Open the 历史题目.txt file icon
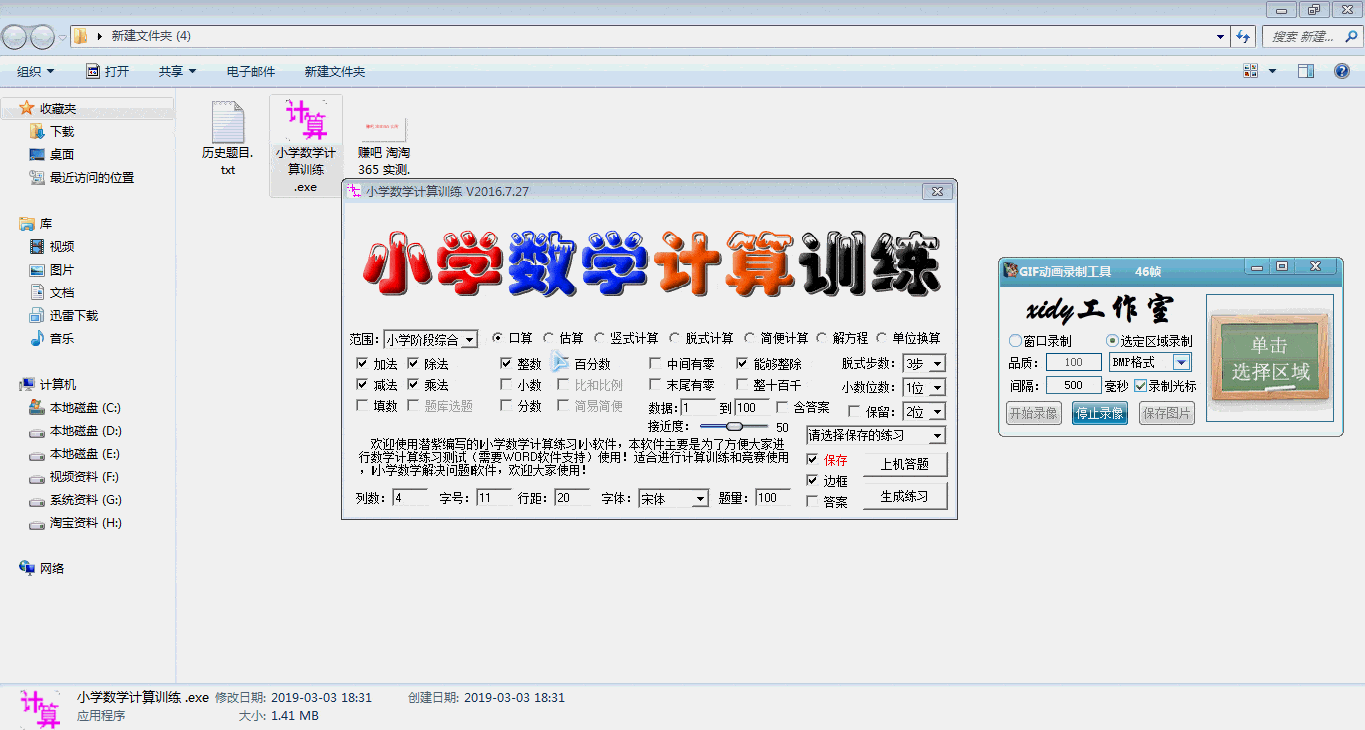The width and height of the screenshot is (1365, 730). click(228, 123)
